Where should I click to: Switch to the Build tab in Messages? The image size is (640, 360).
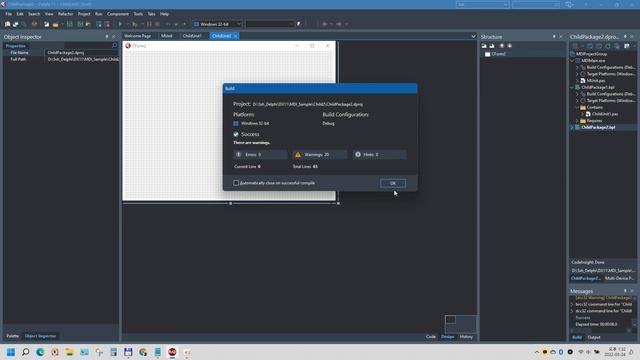click(577, 337)
